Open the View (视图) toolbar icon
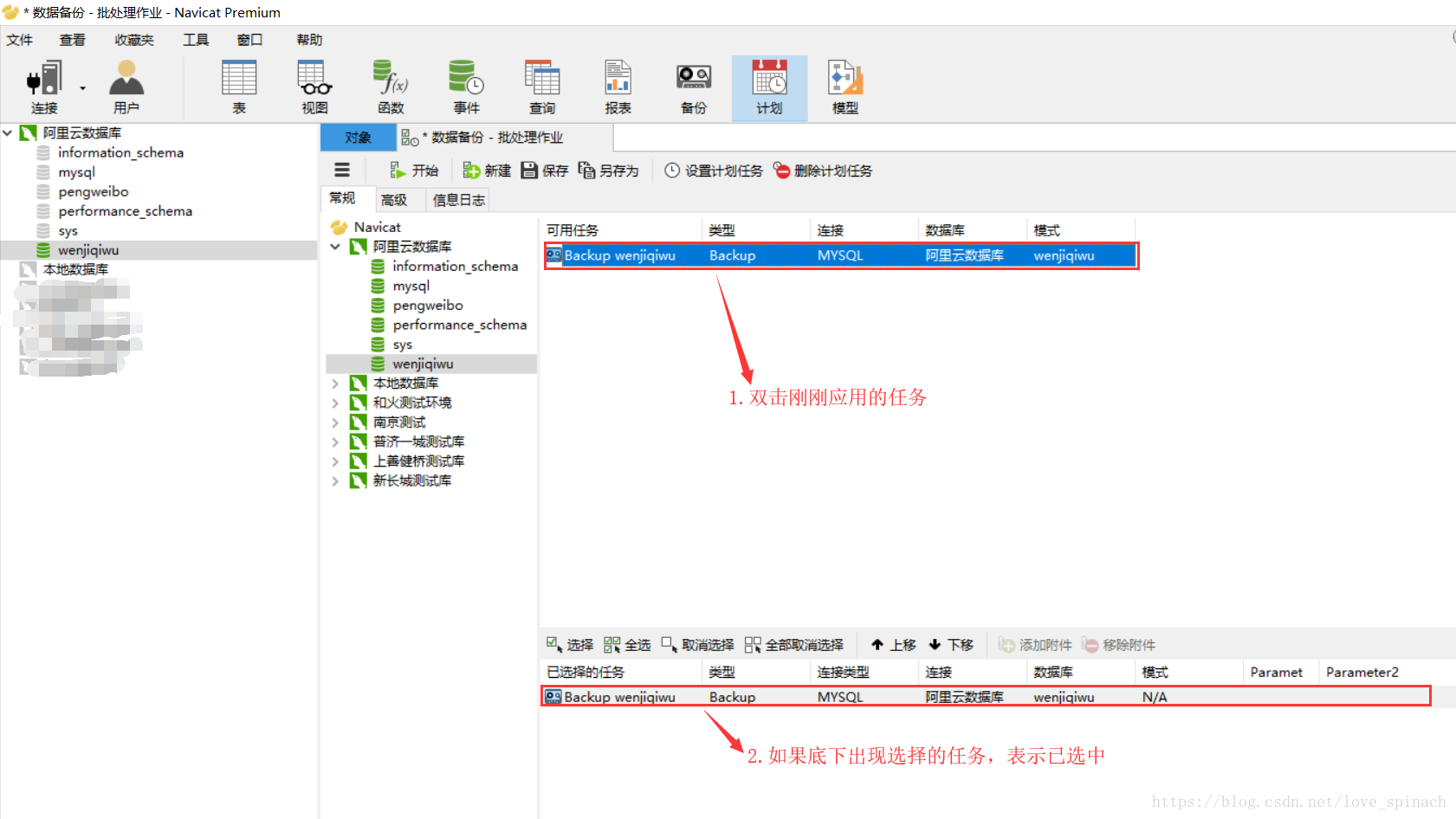 click(314, 87)
